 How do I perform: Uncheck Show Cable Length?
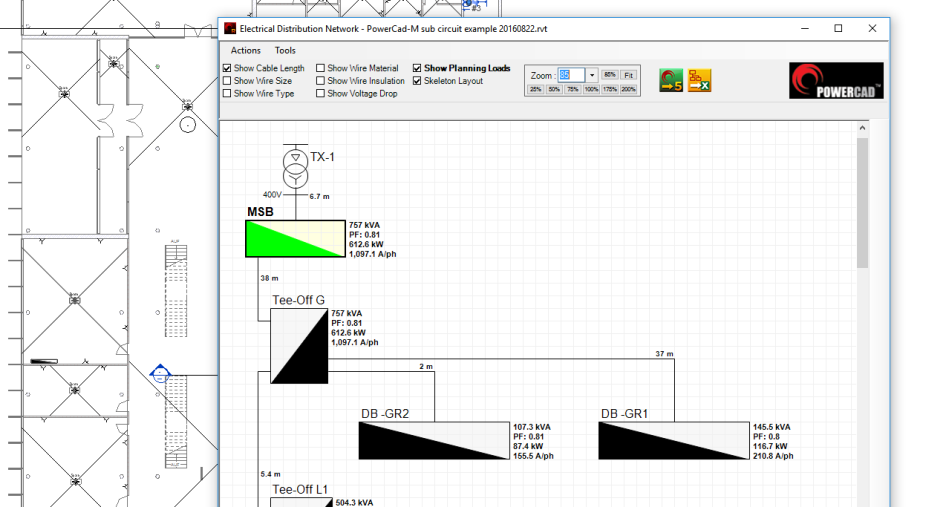tap(227, 69)
